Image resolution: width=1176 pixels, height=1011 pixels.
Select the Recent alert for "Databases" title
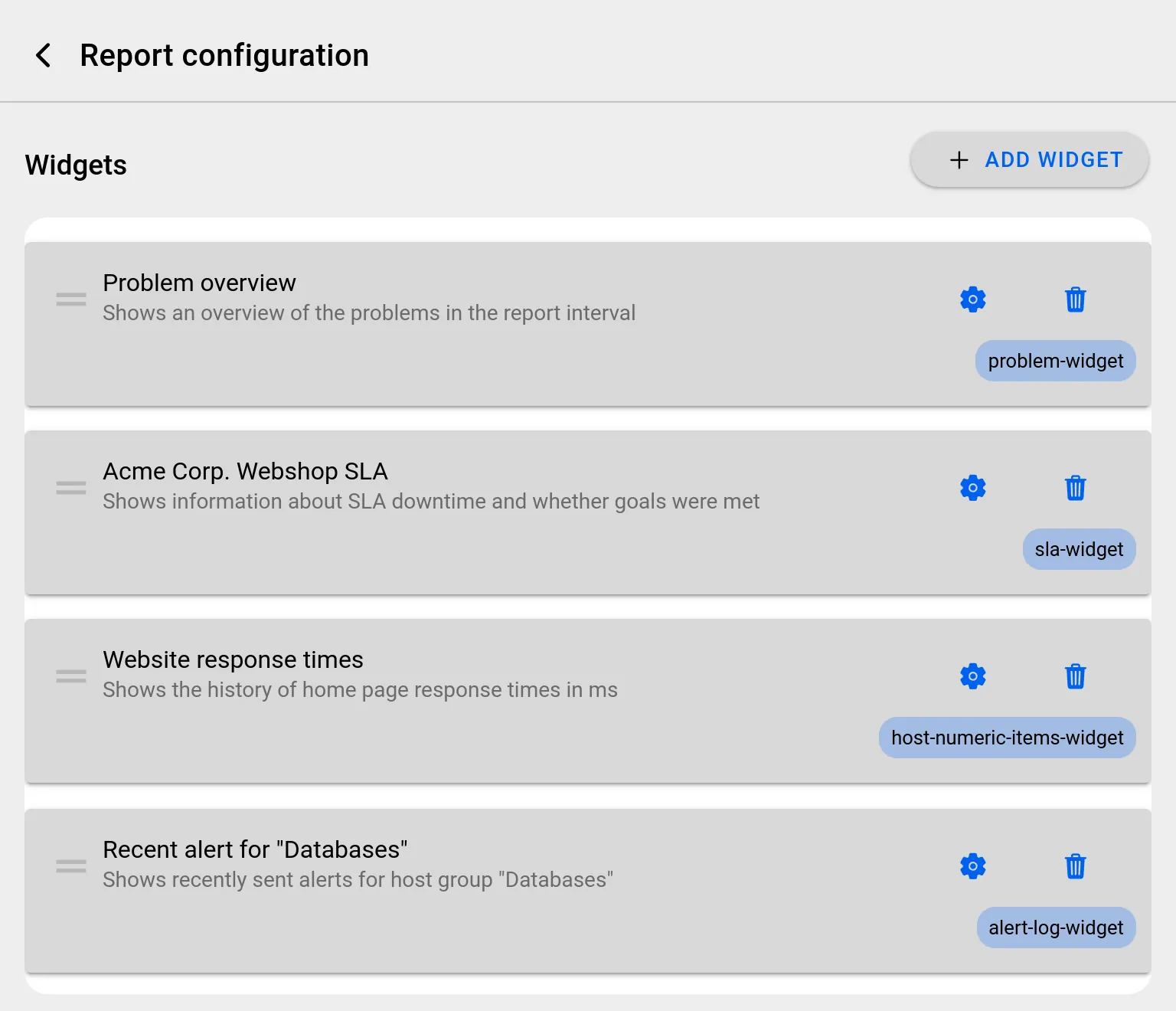pyautogui.click(x=255, y=849)
